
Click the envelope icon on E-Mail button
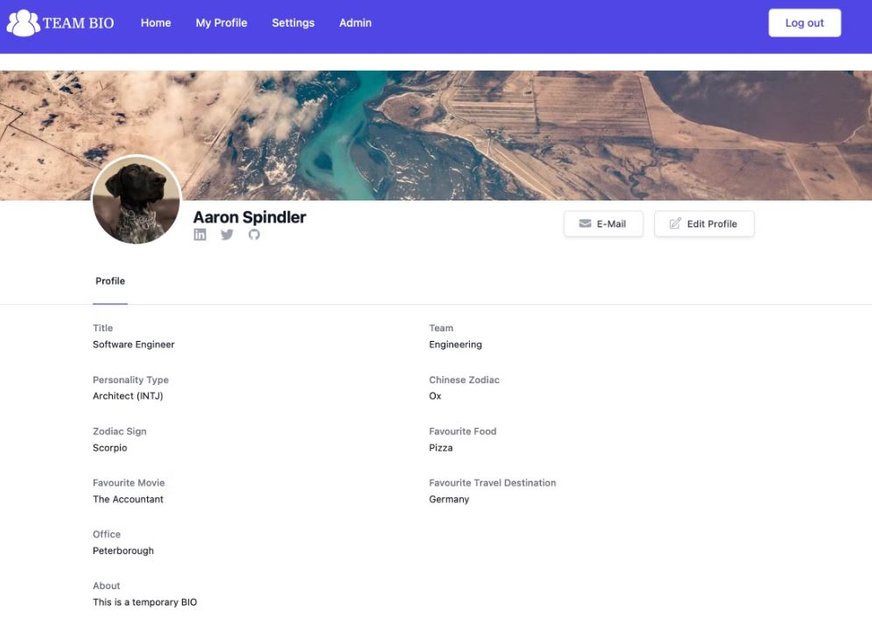(585, 223)
